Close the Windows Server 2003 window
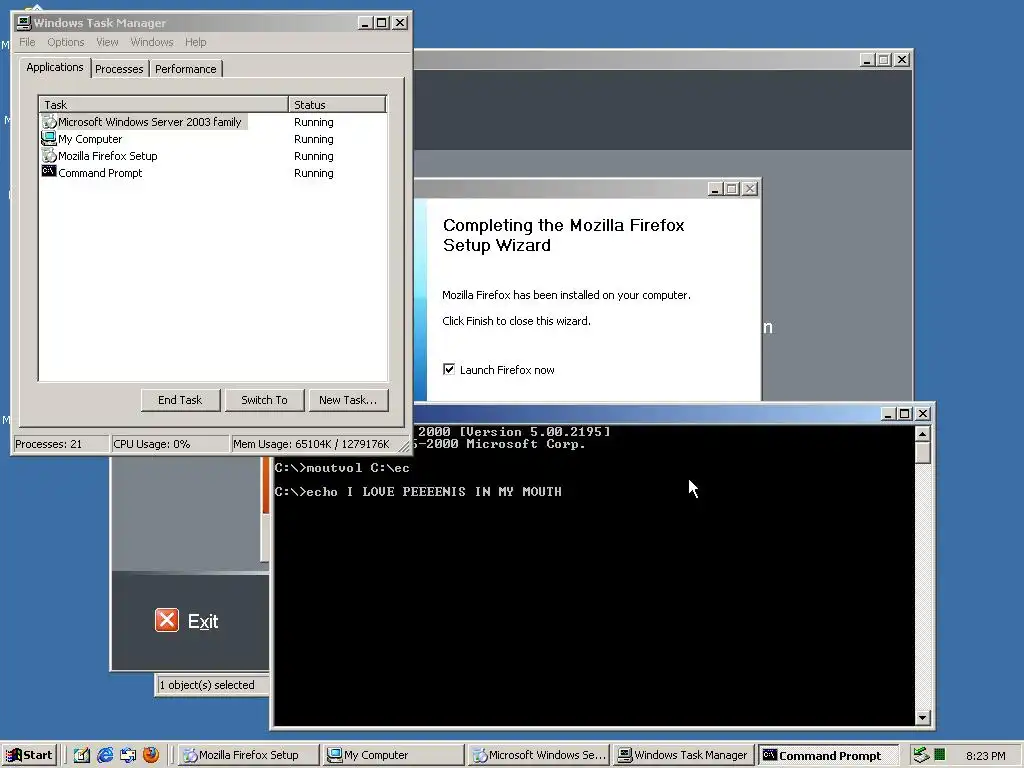The image size is (1024, 768). point(902,59)
